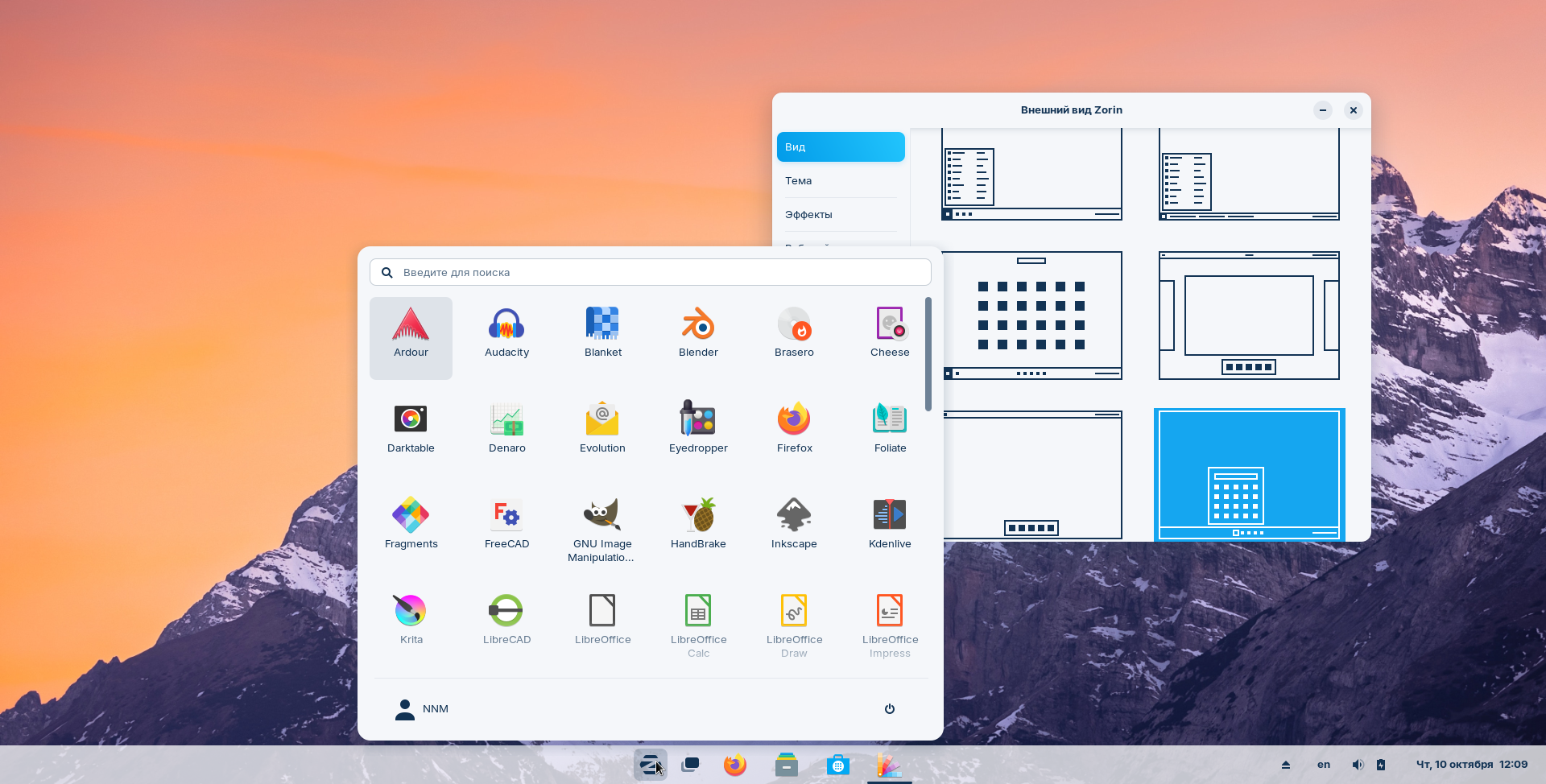Open the NNM user account entry
Image resolution: width=1546 pixels, height=784 pixels.
422,709
